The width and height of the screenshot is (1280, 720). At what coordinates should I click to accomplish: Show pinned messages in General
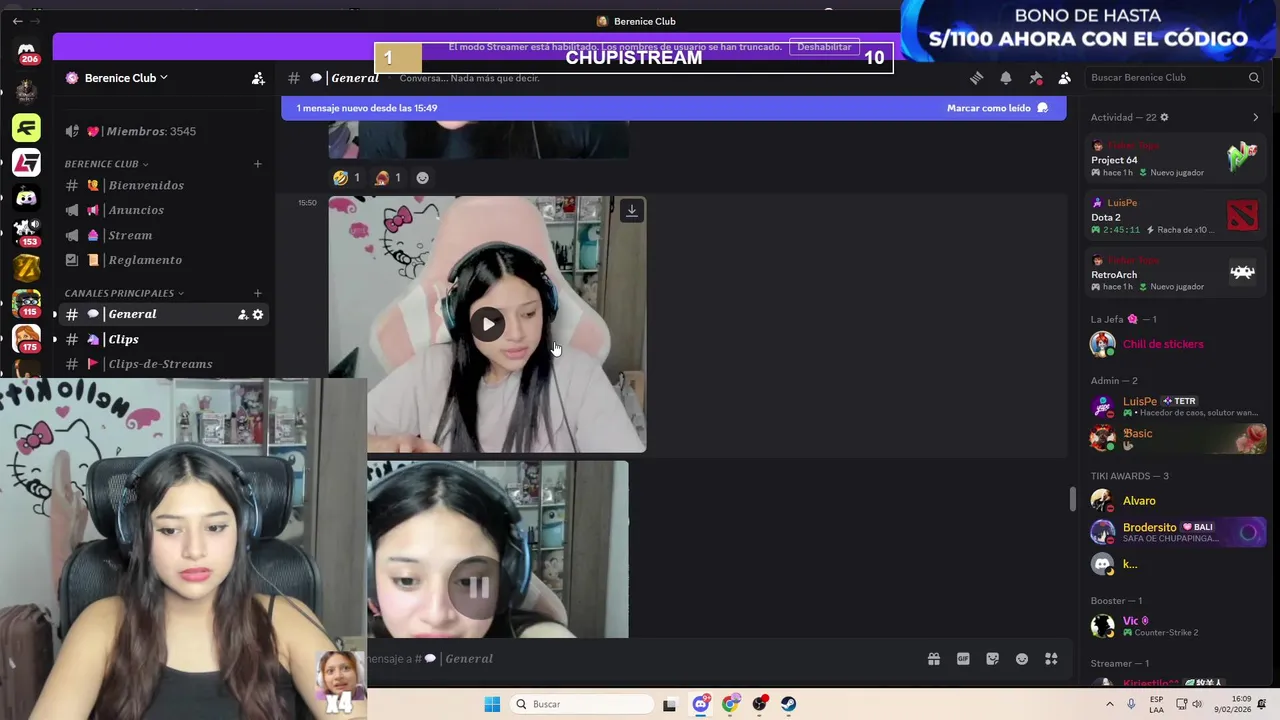pyautogui.click(x=1036, y=78)
